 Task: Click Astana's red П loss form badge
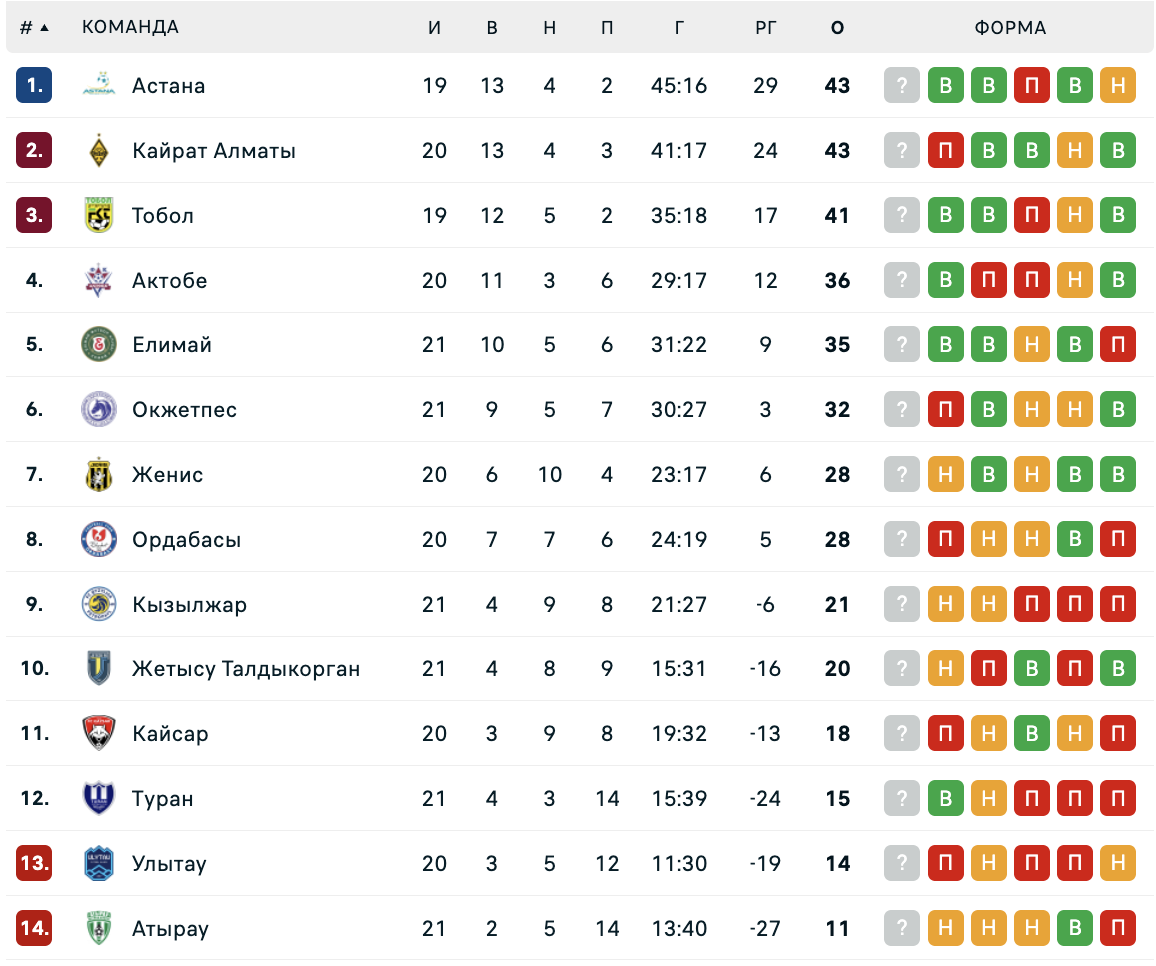[1031, 85]
